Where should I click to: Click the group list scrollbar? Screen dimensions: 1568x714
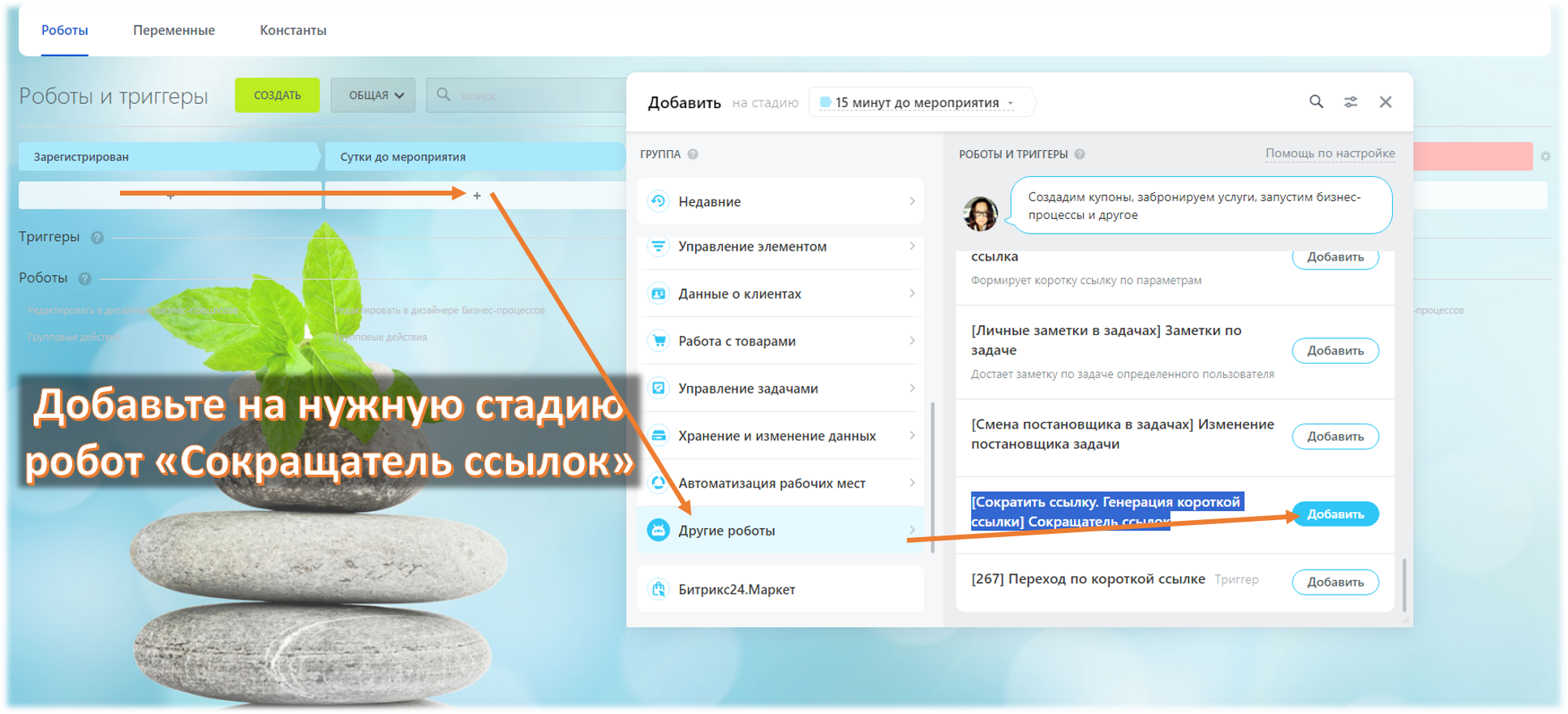[932, 477]
